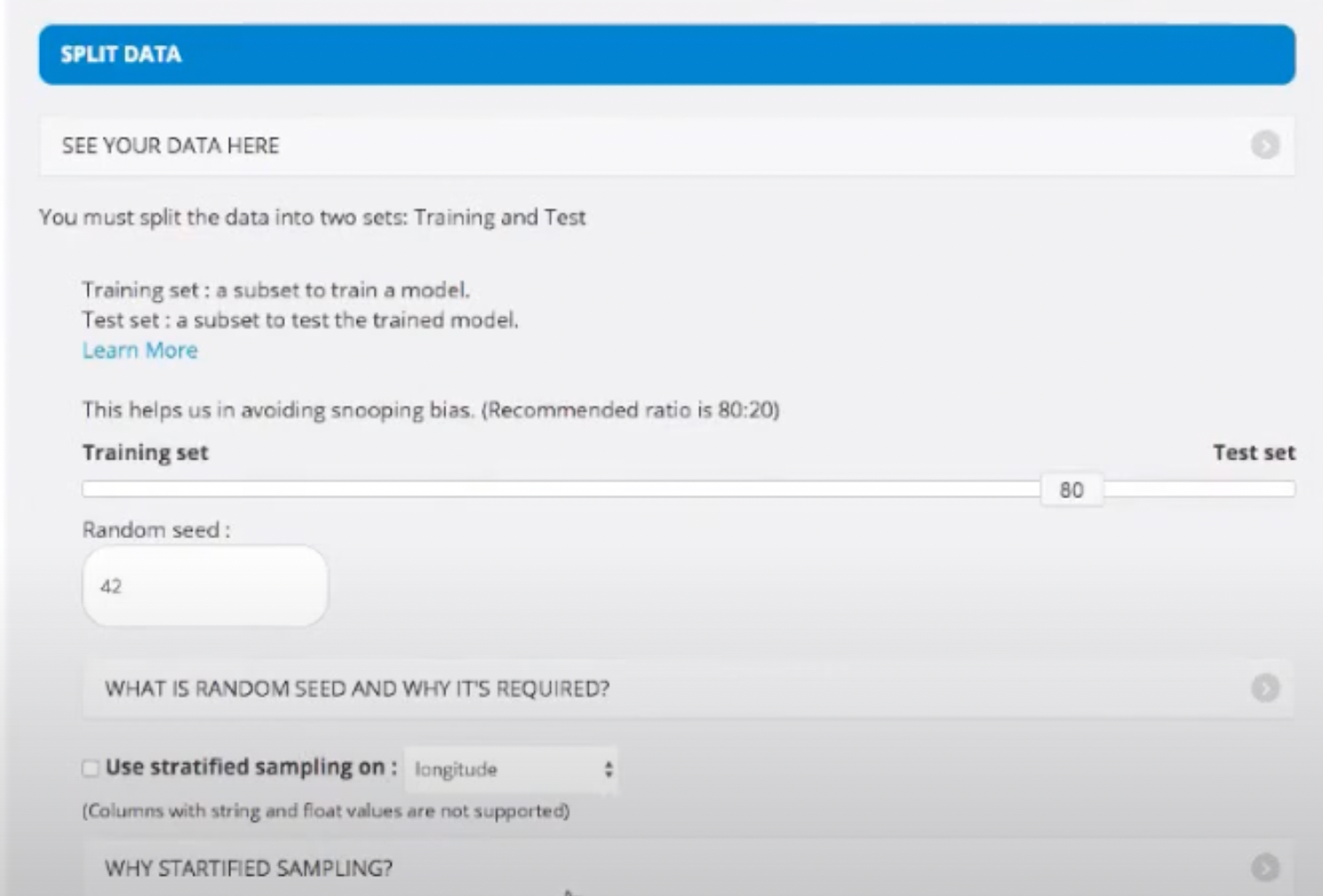
Task: Click arrow icon on WHY STARTIFIED SAMPLING row
Action: coord(1265,868)
